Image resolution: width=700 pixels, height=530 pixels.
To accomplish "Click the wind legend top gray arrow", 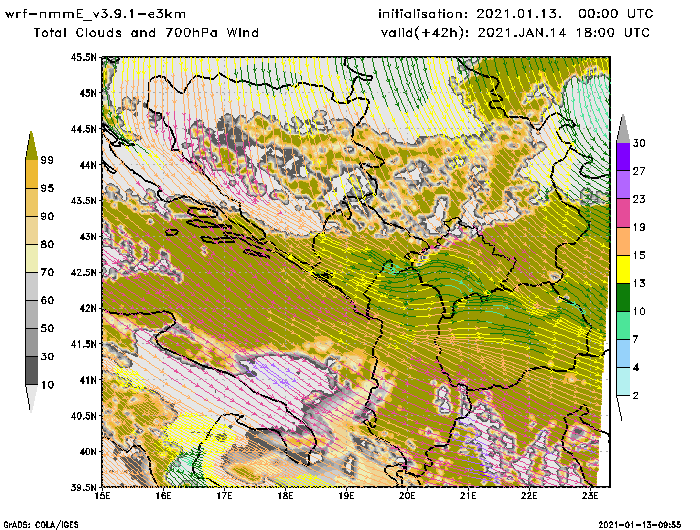I will pos(623,129).
